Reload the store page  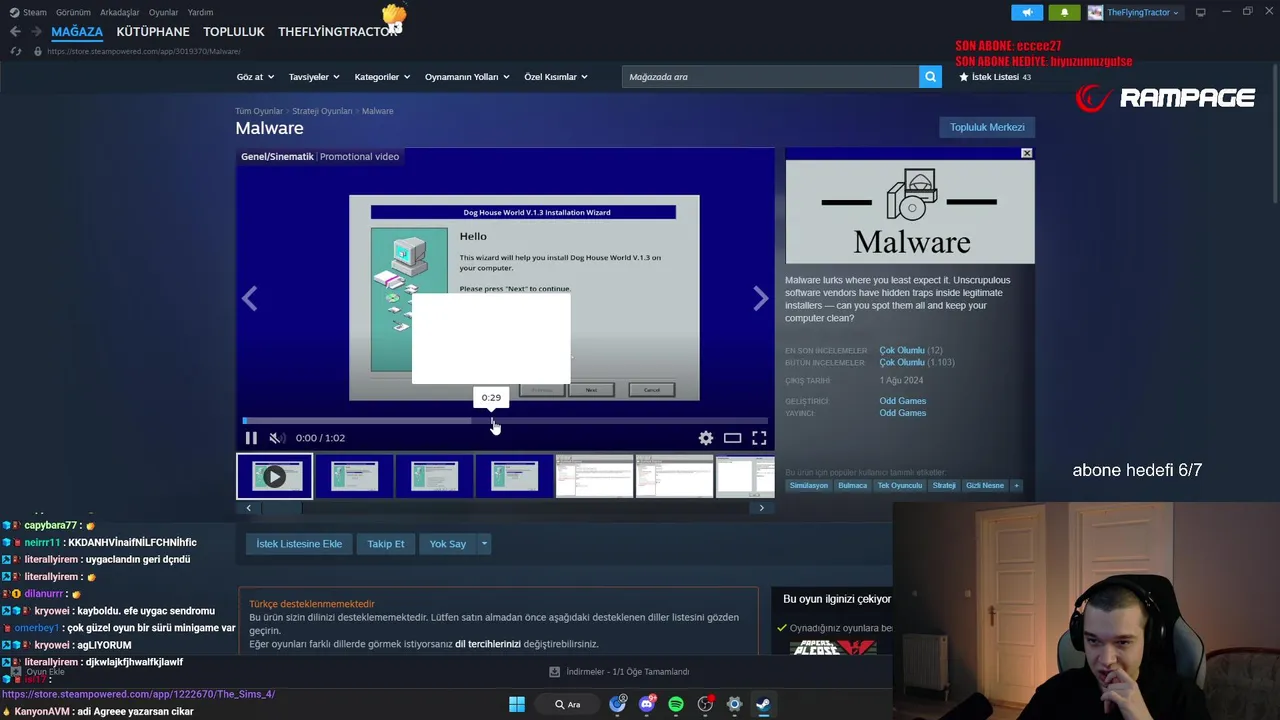point(15,51)
